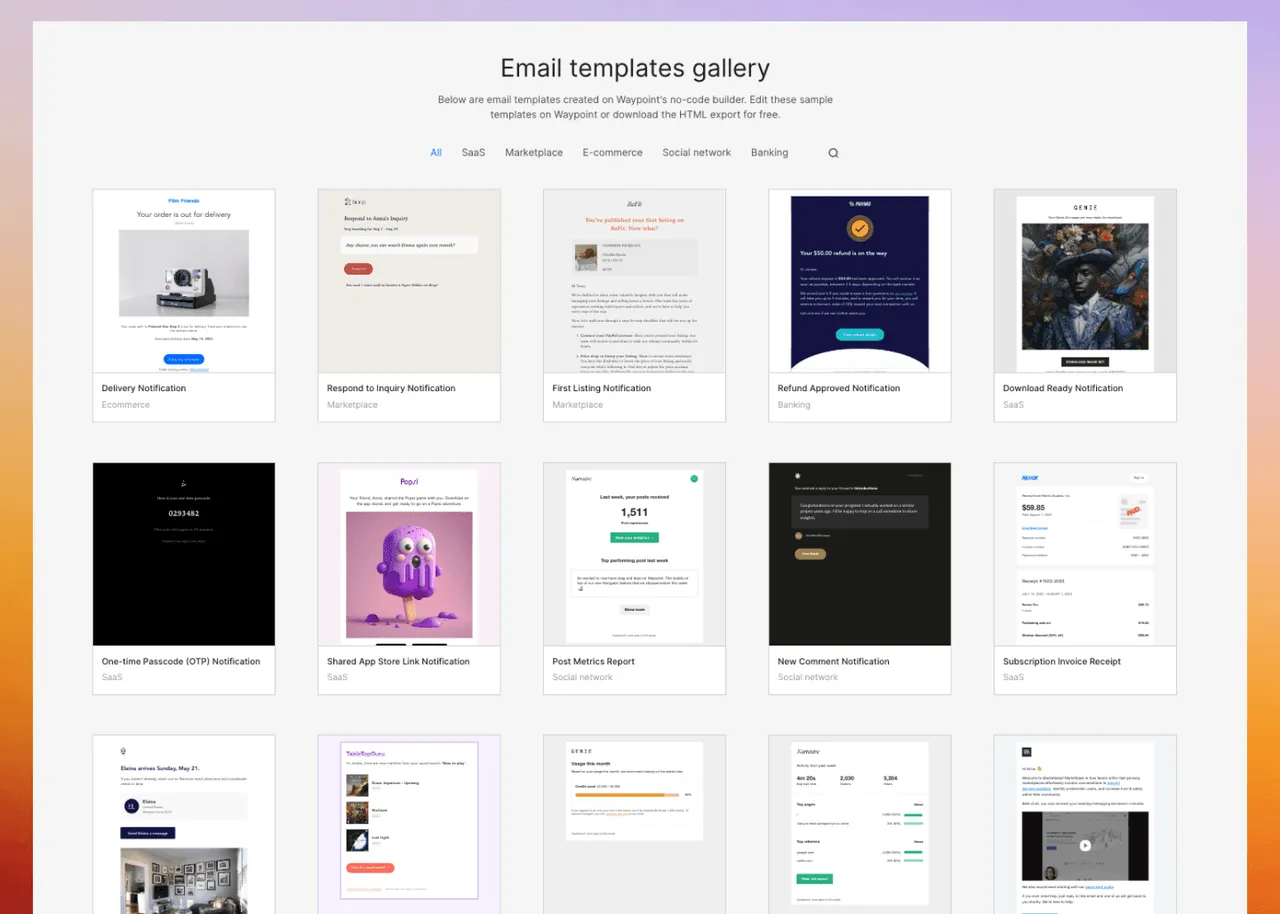Click the First Listing Notification title
The image size is (1280, 914).
point(602,388)
